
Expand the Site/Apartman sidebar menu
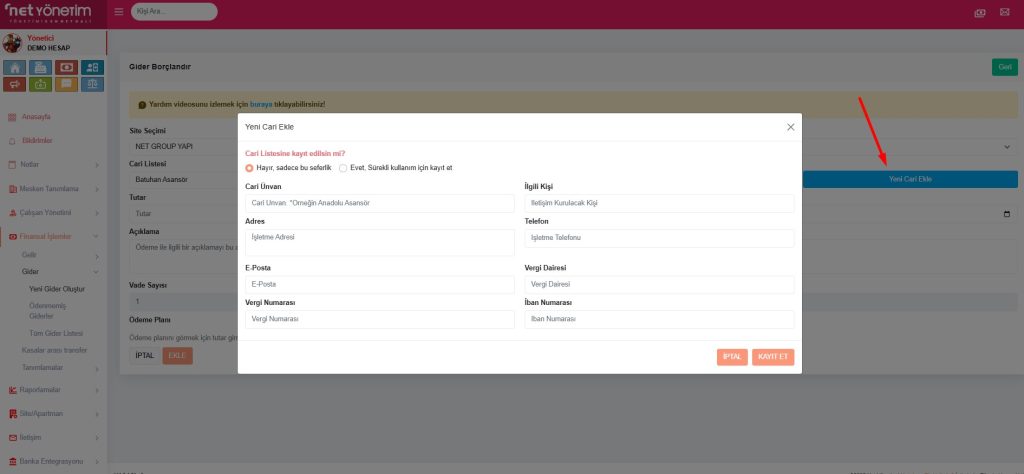(53, 413)
